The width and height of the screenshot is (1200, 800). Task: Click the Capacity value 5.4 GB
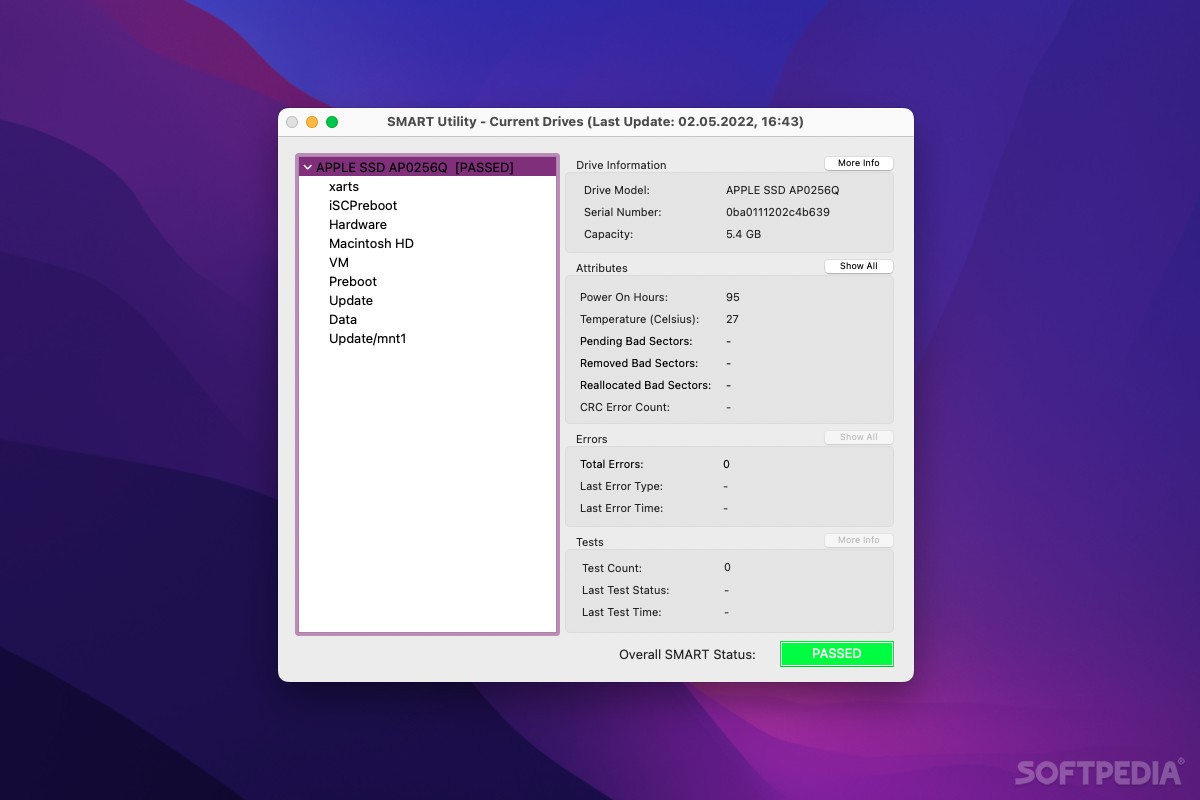coord(744,234)
